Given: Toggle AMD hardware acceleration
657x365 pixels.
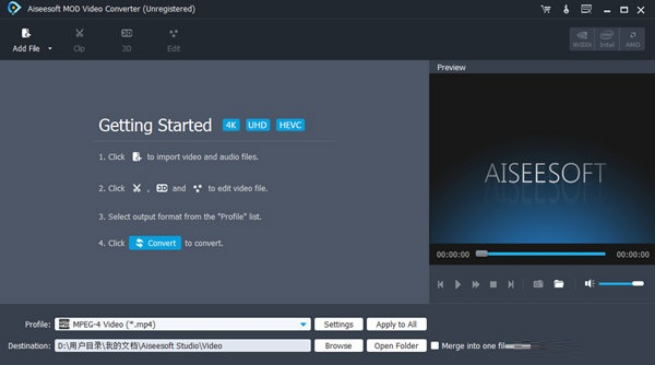Looking at the screenshot, I should tap(632, 39).
